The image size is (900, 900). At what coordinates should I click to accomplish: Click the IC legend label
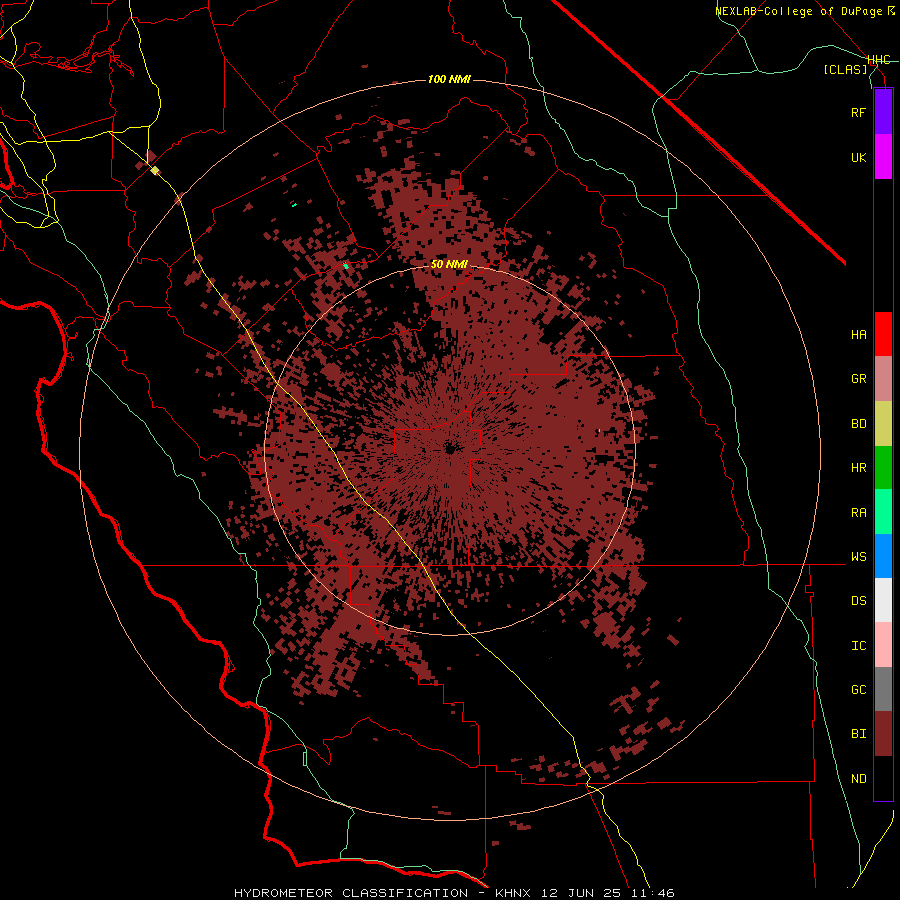(x=859, y=645)
